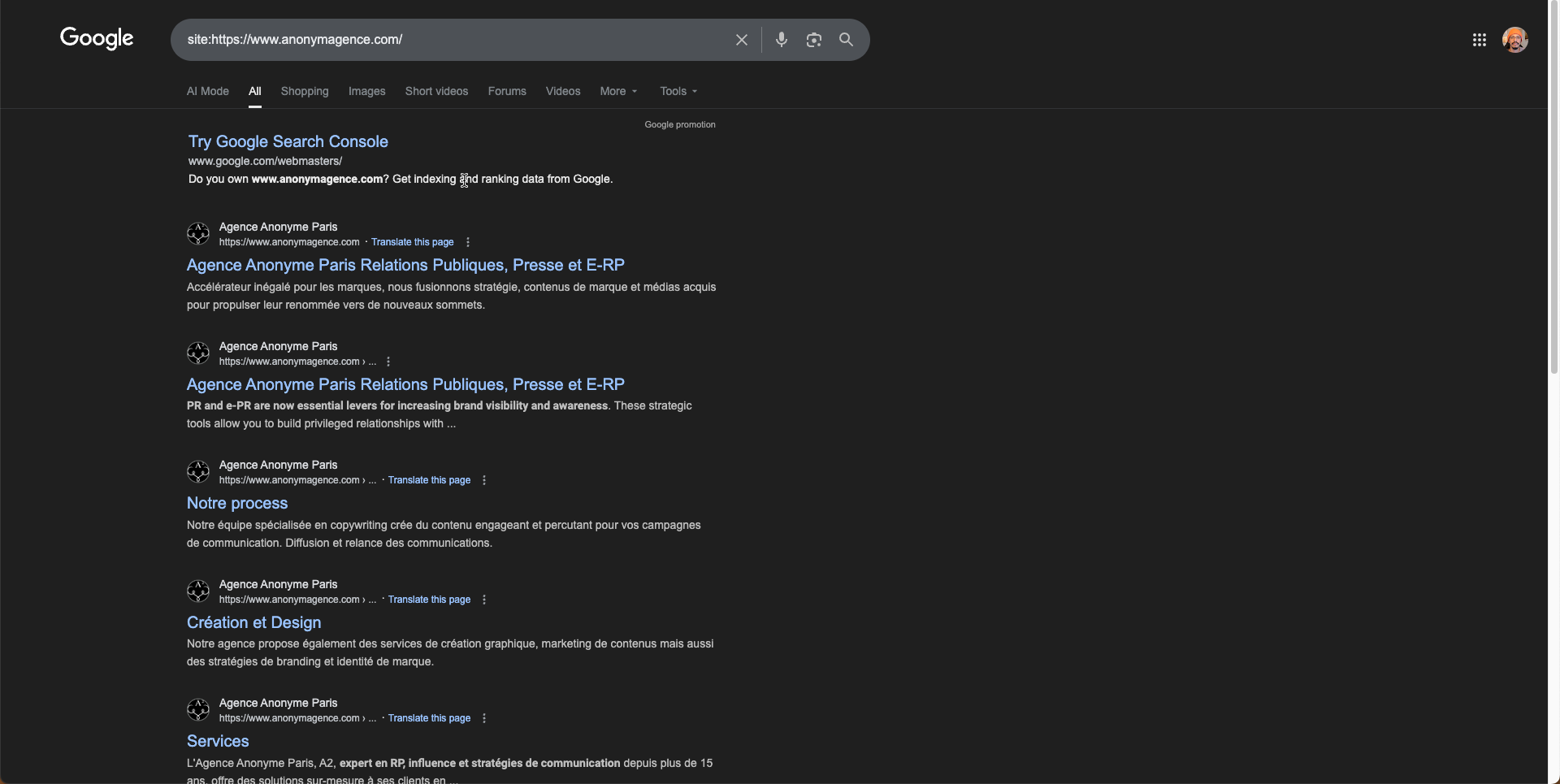Image resolution: width=1560 pixels, height=784 pixels.
Task: Submit search with the magnifying glass icon
Action: 846,40
